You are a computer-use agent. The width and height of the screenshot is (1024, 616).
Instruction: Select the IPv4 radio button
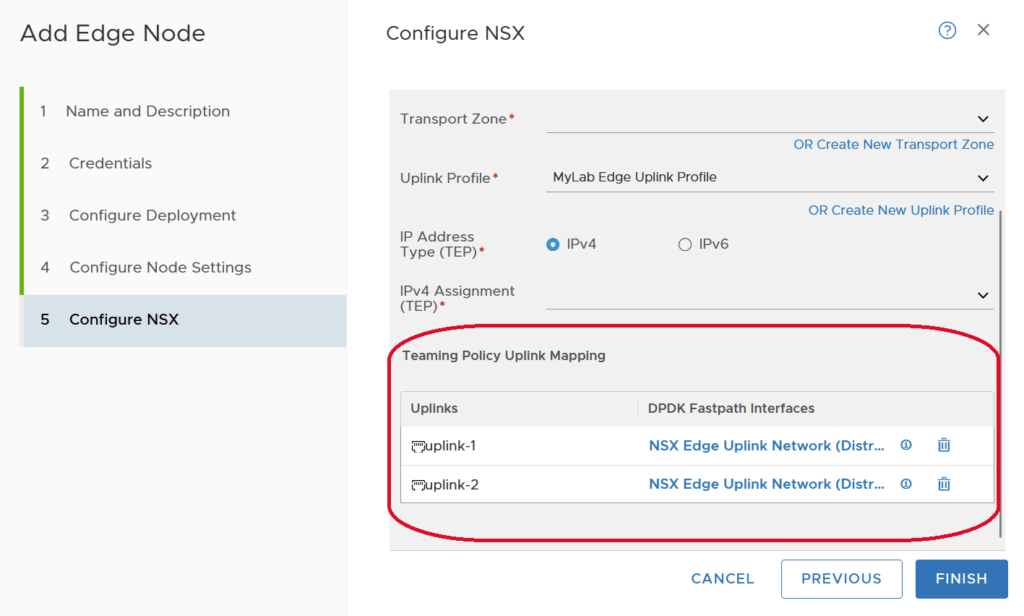[553, 244]
